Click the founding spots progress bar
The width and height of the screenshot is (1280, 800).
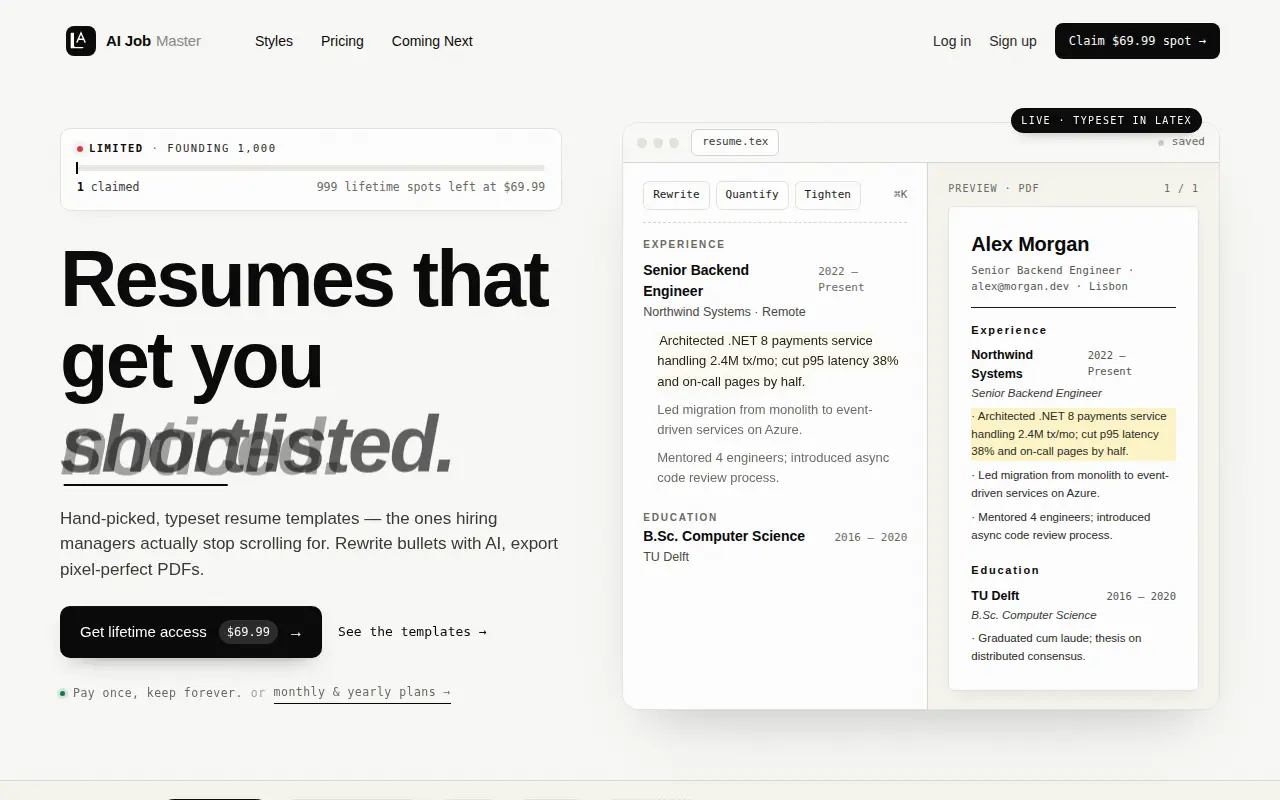(x=311, y=168)
